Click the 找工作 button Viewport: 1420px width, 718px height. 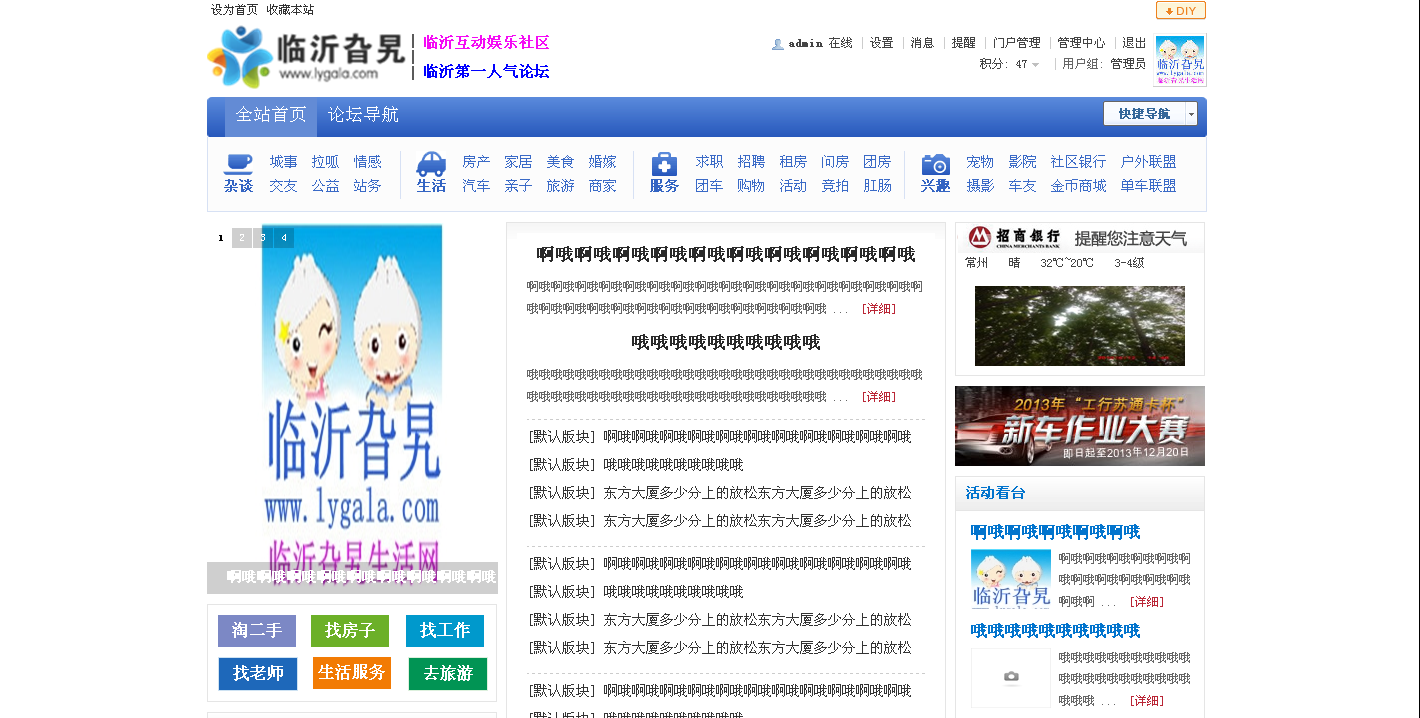click(x=445, y=631)
